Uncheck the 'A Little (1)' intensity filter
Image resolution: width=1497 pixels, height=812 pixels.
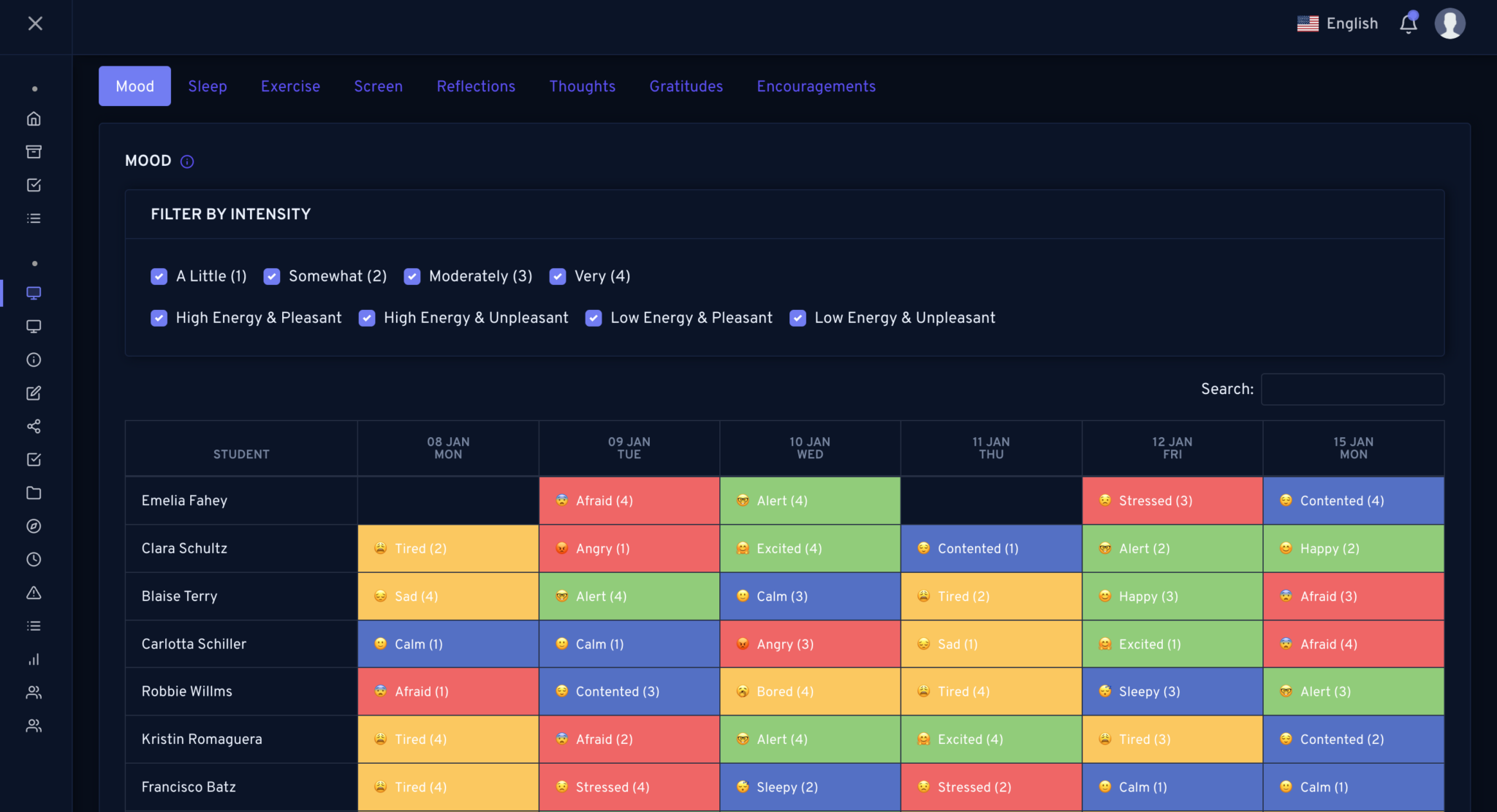click(x=159, y=276)
